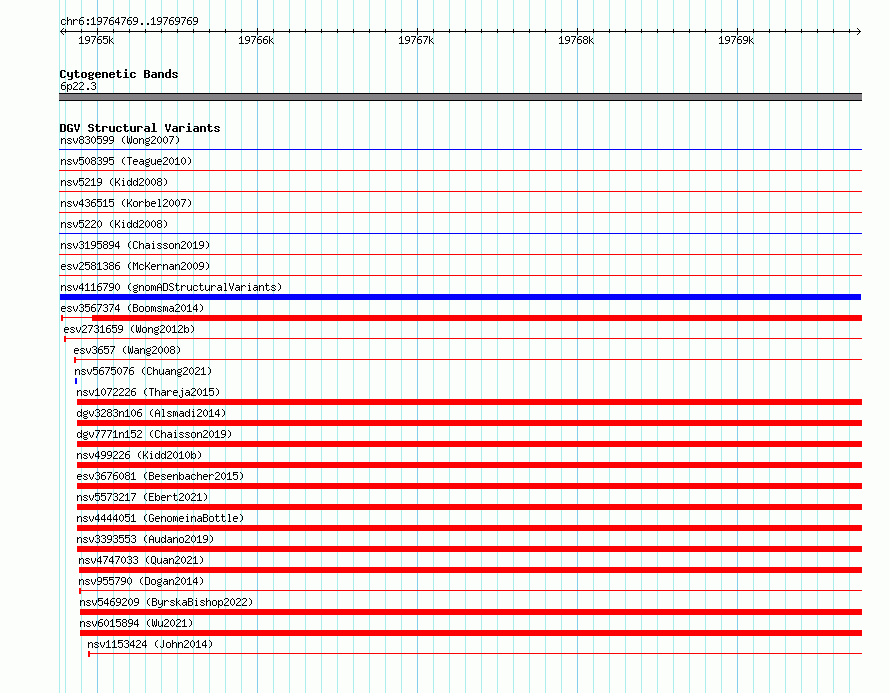Screen dimensions: 890x693
Task: Click dgv7771n152 (Chaisson2019) label
Action: pyautogui.click(x=154, y=434)
